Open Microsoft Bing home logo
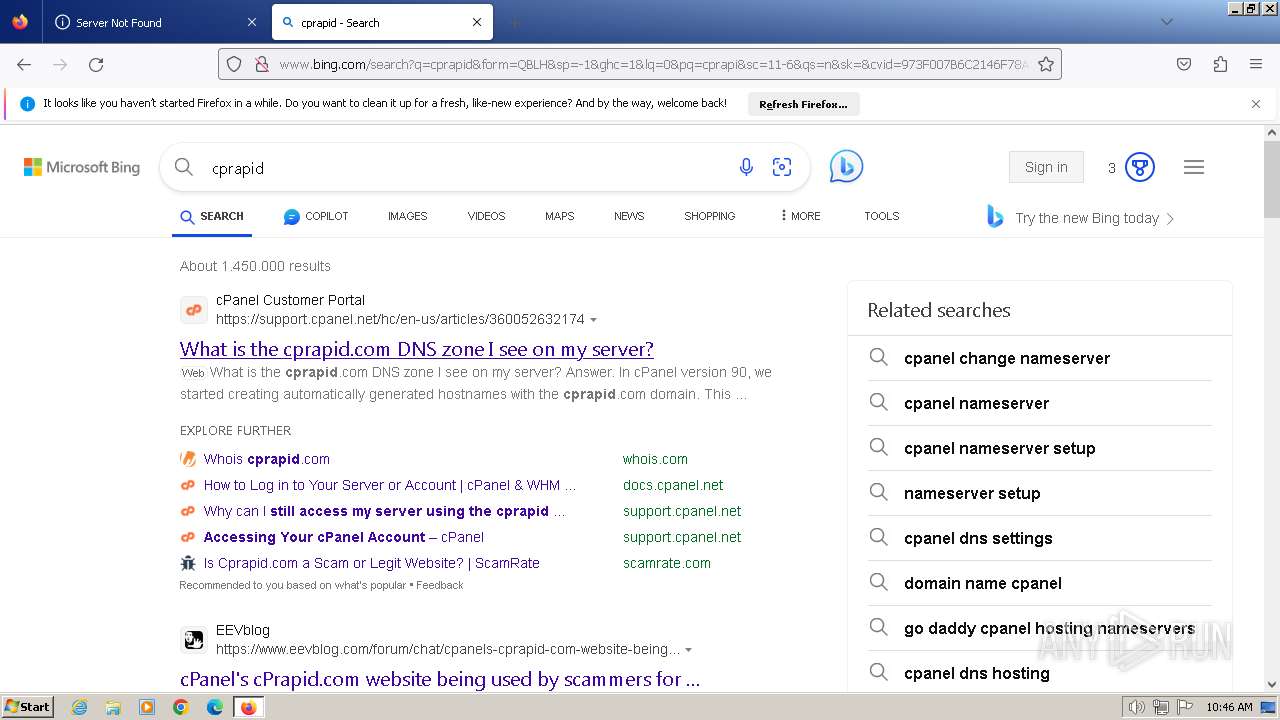This screenshot has height=720, width=1280. pos(82,167)
